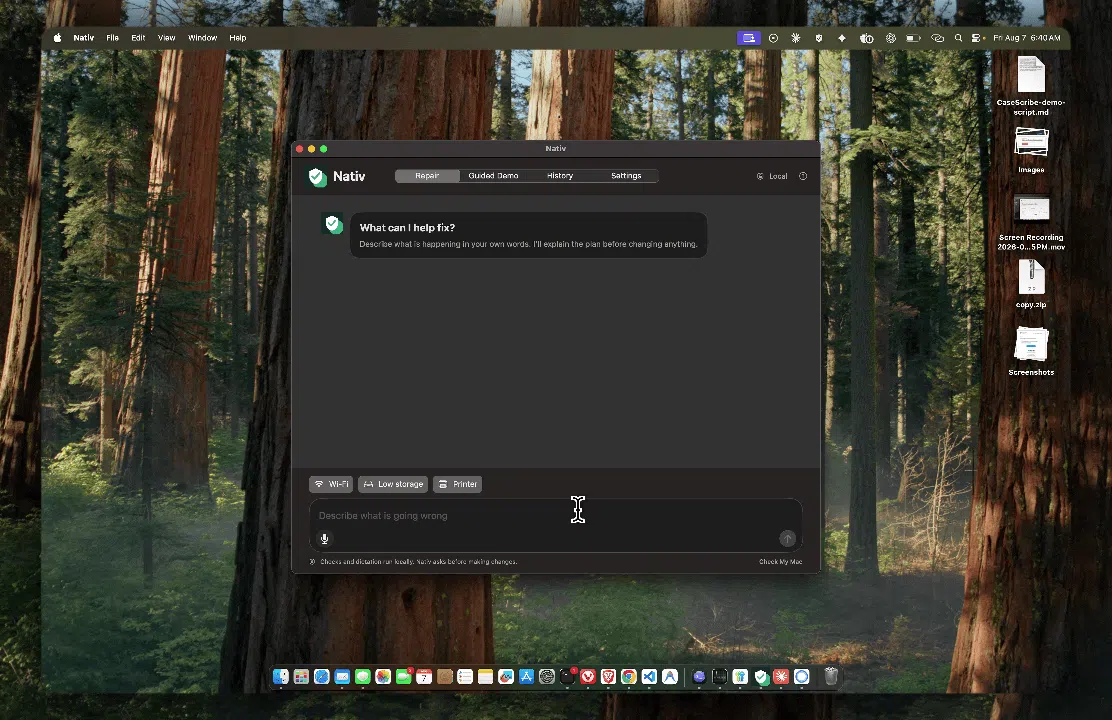Open Reminders from the dock
This screenshot has height=720, width=1112.
(x=465, y=677)
